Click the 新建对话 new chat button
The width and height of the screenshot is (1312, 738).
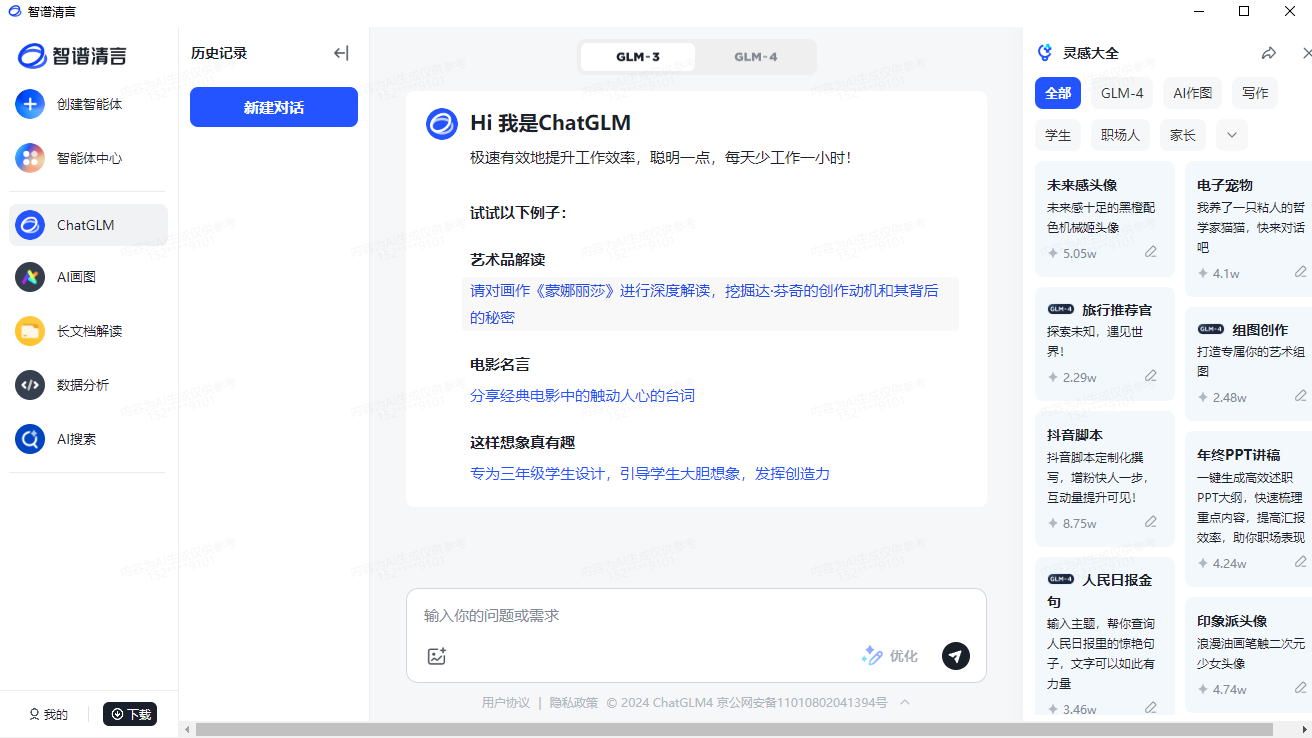[273, 106]
